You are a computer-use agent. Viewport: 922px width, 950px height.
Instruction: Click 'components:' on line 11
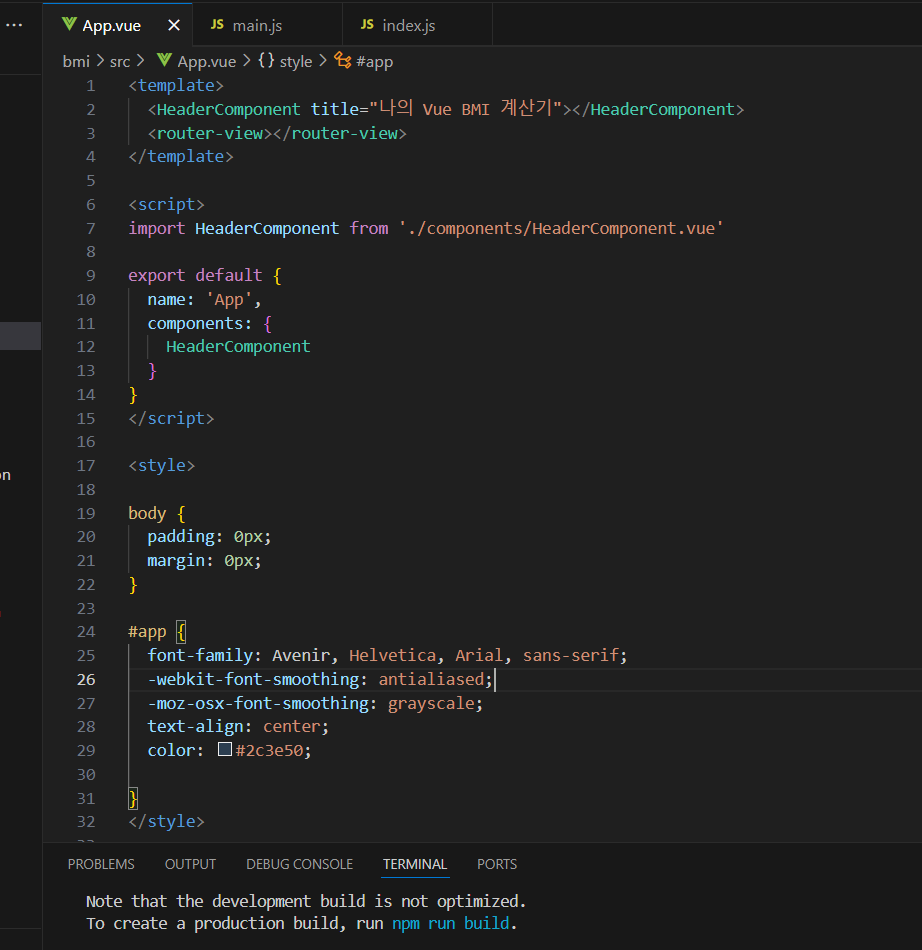[199, 324]
